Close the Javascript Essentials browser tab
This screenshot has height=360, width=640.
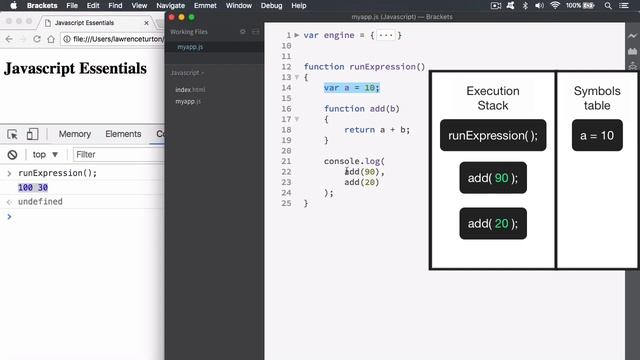(147, 23)
